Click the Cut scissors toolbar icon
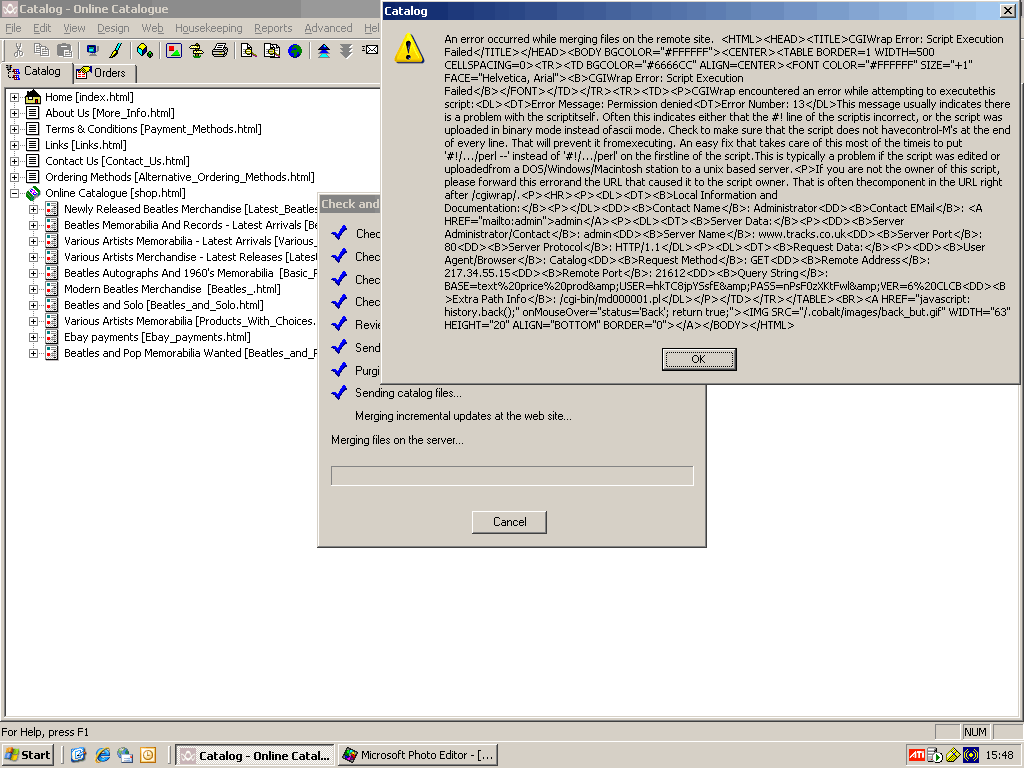Screen dimensions: 1024x768 18,50
